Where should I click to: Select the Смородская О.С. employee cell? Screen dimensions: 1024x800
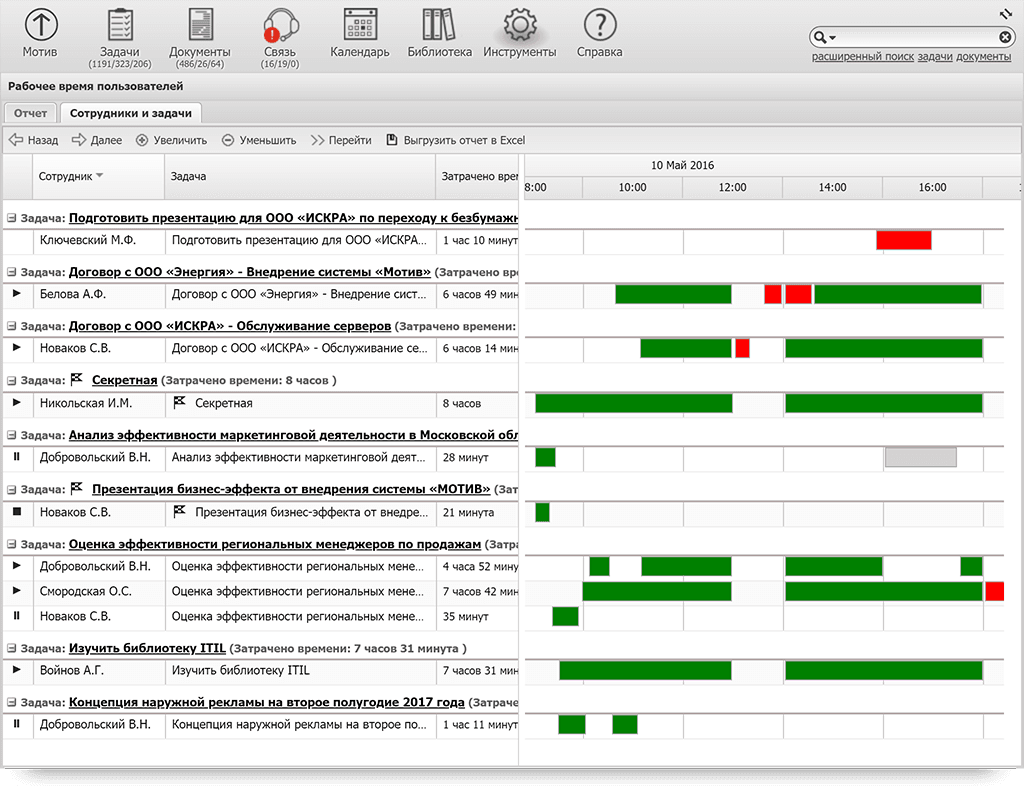point(99,592)
